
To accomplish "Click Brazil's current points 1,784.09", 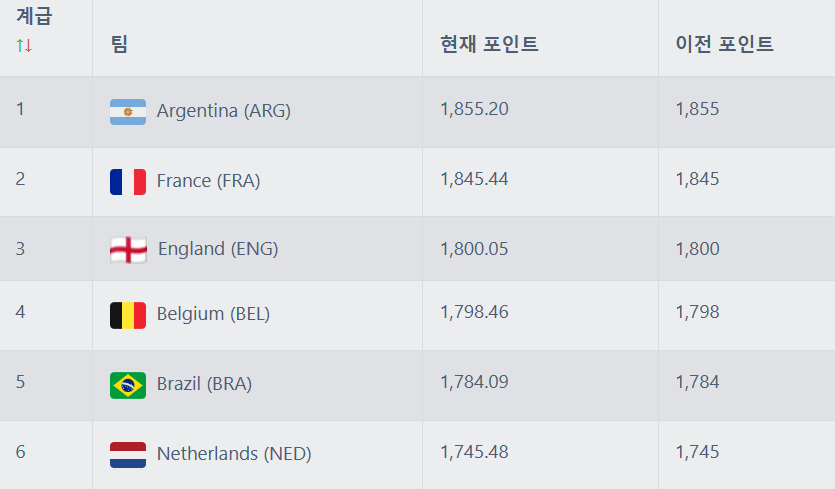I will (x=474, y=382).
